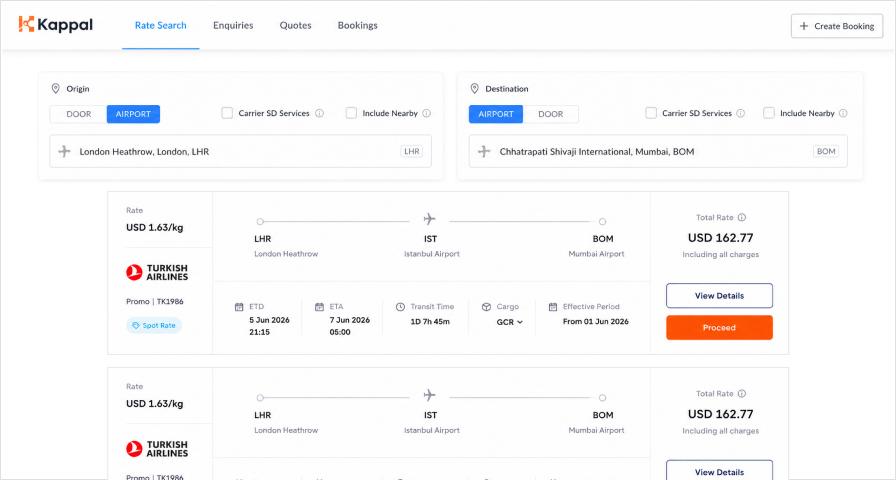Select DOOR for the destination
The image size is (896, 480).
point(550,114)
